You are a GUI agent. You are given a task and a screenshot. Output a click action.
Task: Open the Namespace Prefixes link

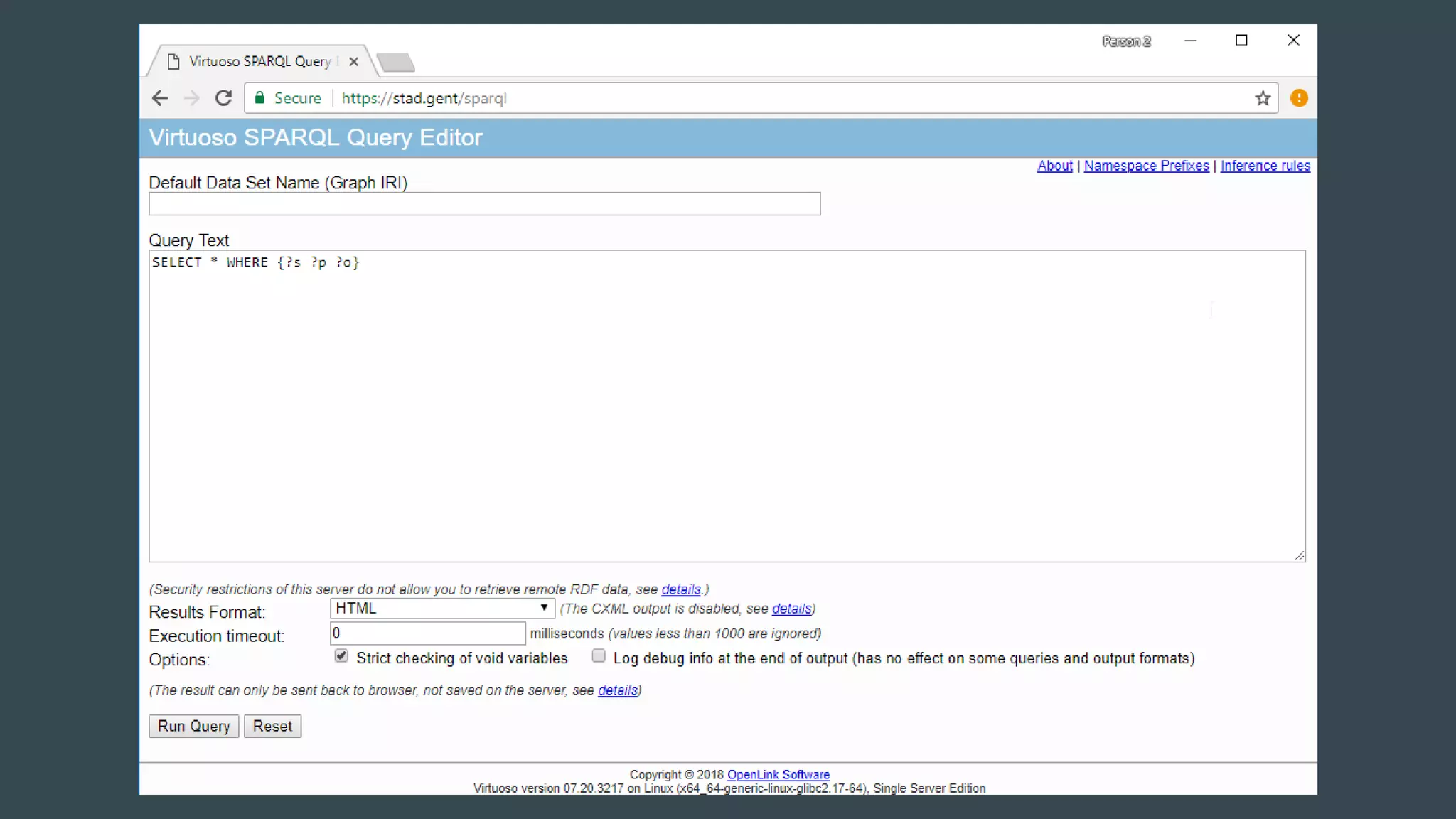click(1146, 166)
